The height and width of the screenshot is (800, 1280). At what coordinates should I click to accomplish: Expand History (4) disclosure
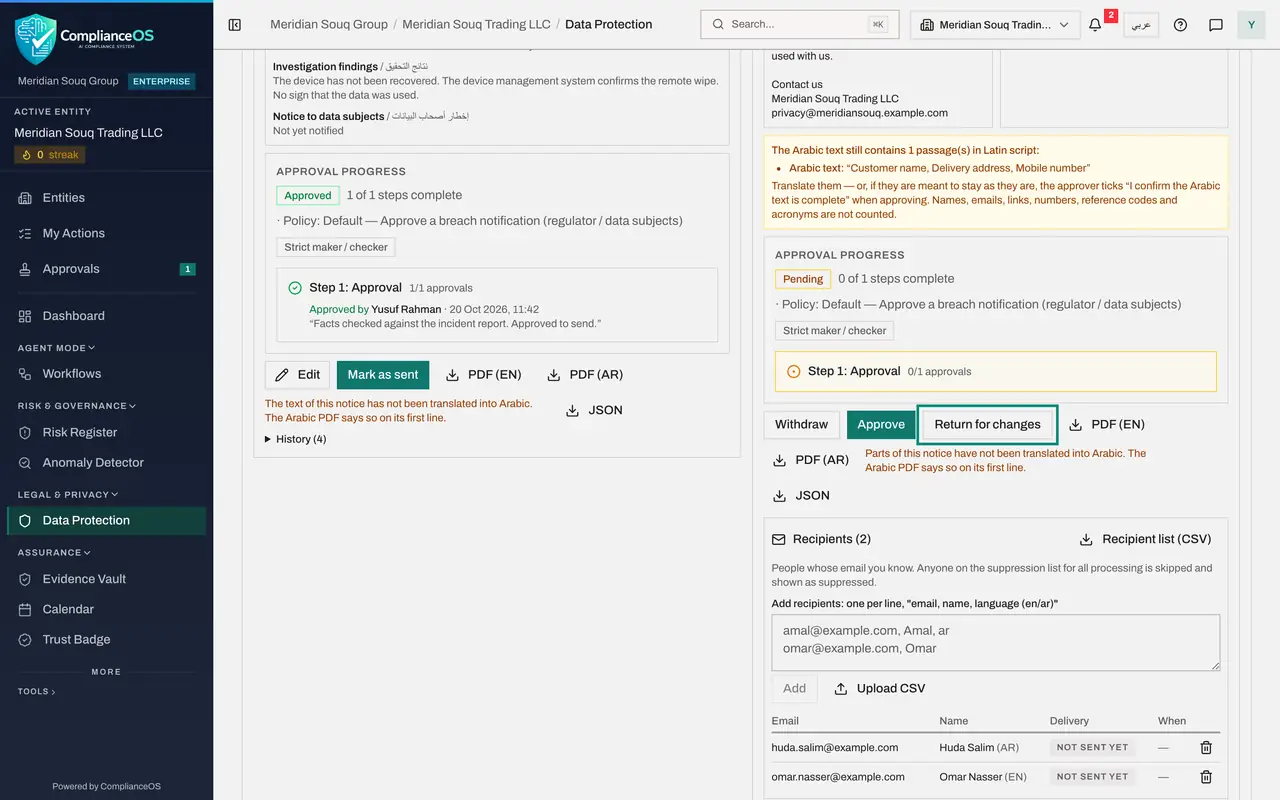(x=295, y=439)
